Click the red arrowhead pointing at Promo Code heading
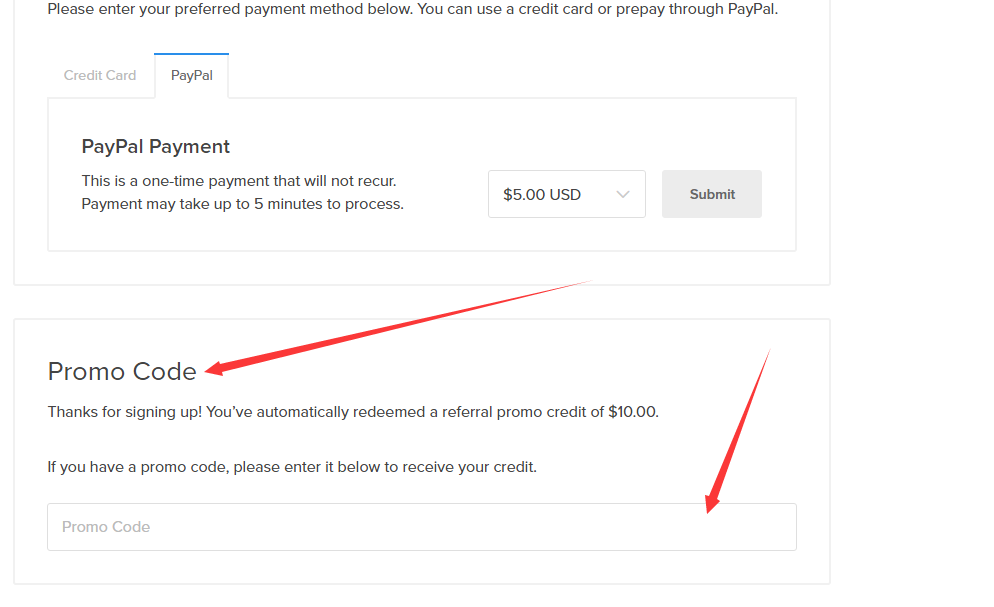 pyautogui.click(x=214, y=369)
